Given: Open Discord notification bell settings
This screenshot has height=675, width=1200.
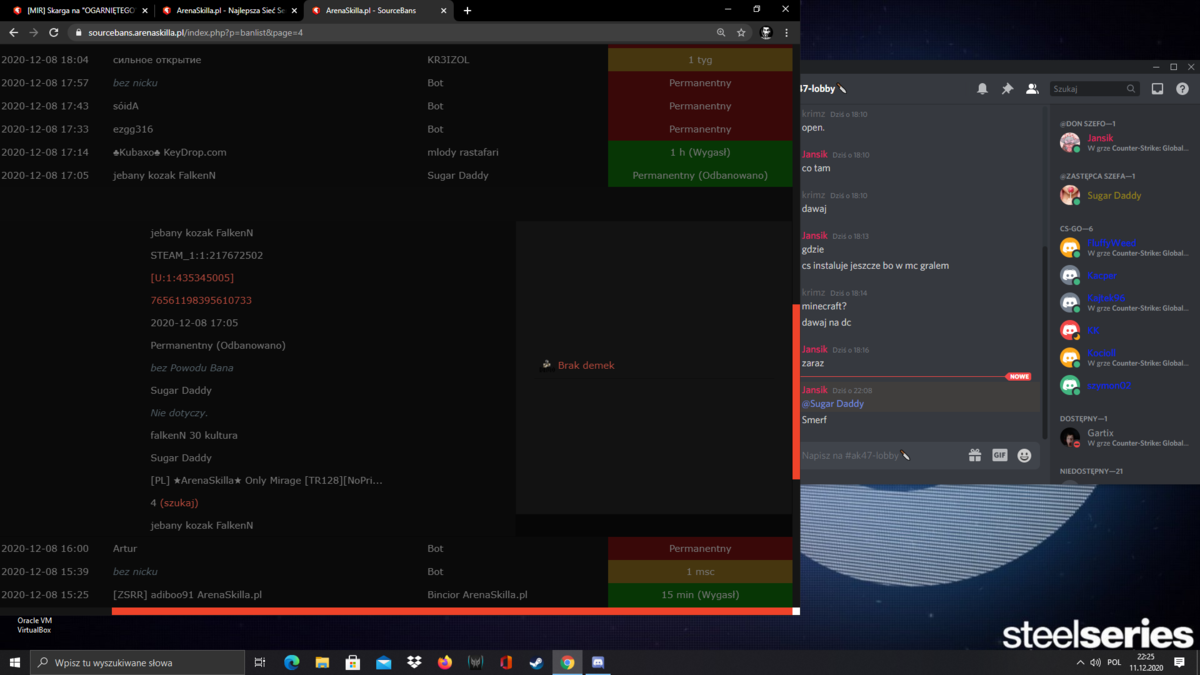Looking at the screenshot, I should click(x=982, y=89).
